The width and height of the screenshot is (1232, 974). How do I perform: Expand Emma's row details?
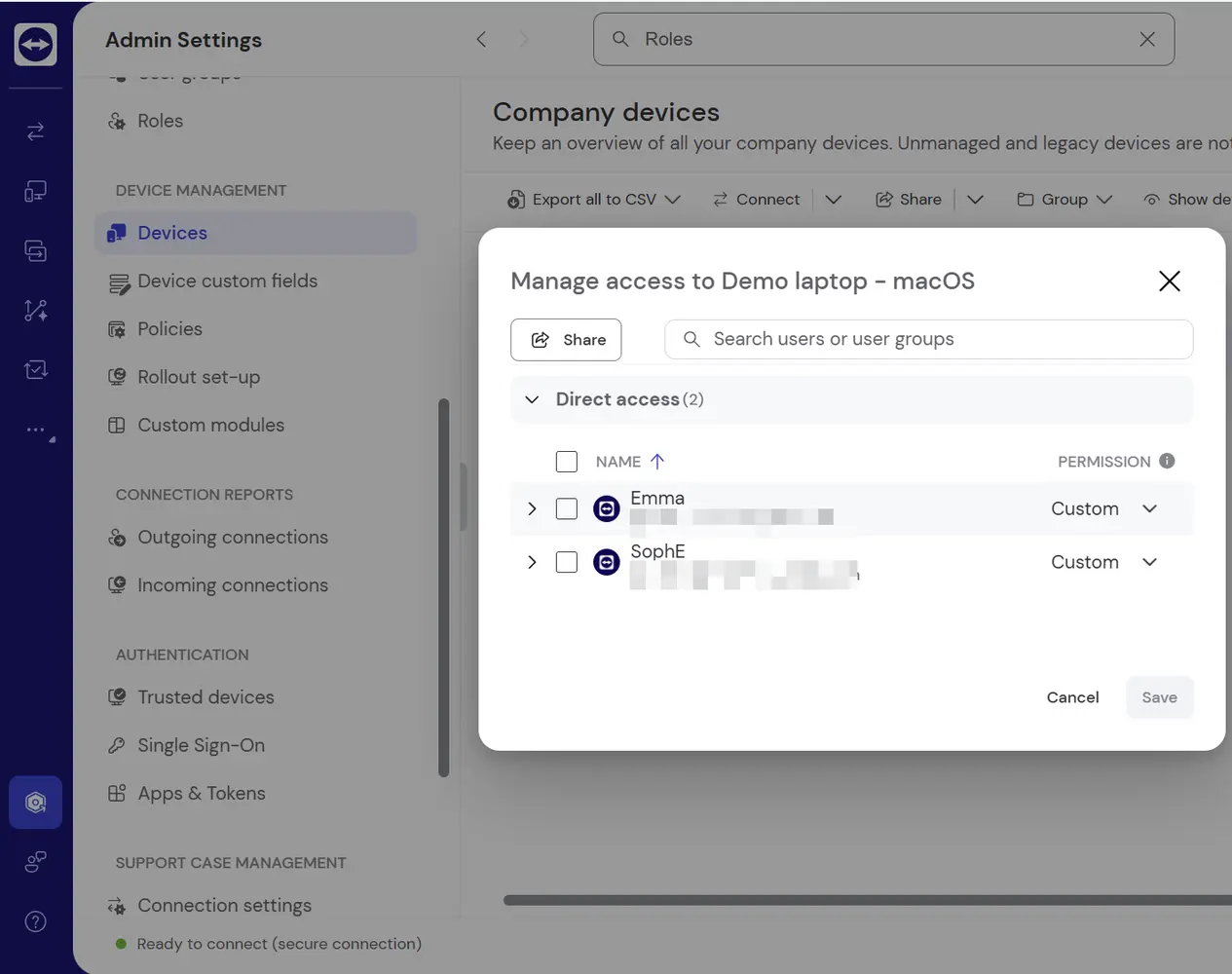point(532,508)
